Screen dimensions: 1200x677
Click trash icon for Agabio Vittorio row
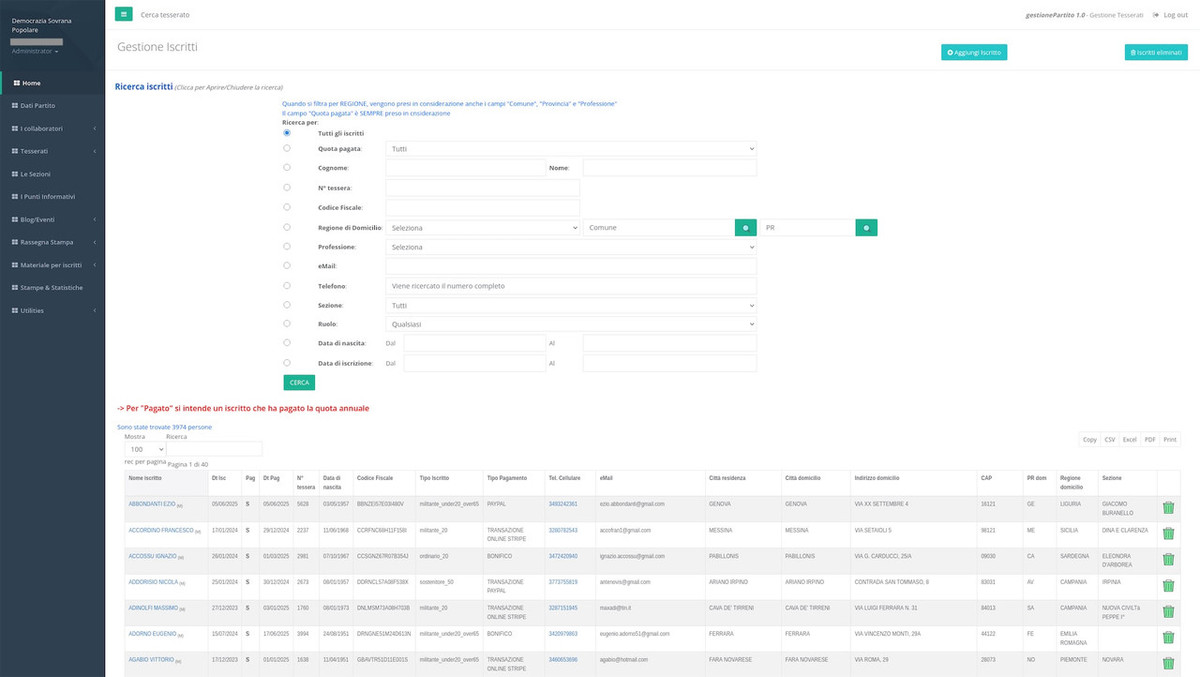click(x=1168, y=663)
